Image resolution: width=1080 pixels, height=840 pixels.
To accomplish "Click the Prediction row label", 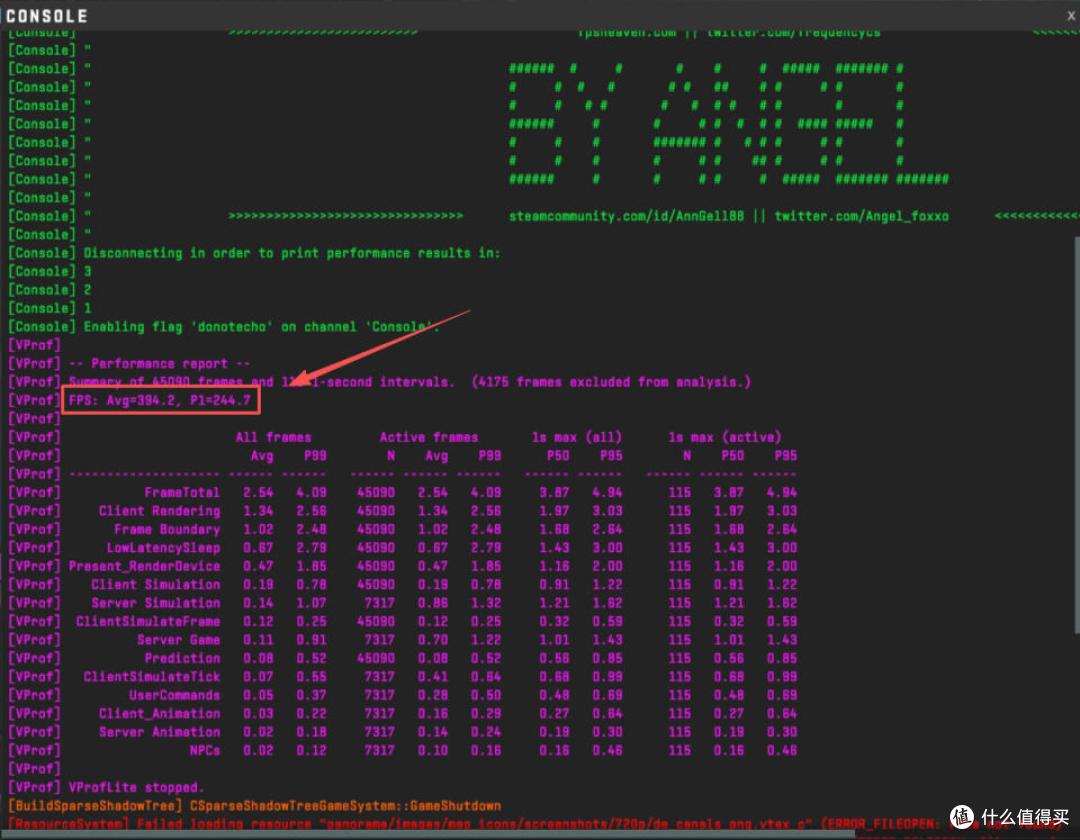I will (x=182, y=658).
